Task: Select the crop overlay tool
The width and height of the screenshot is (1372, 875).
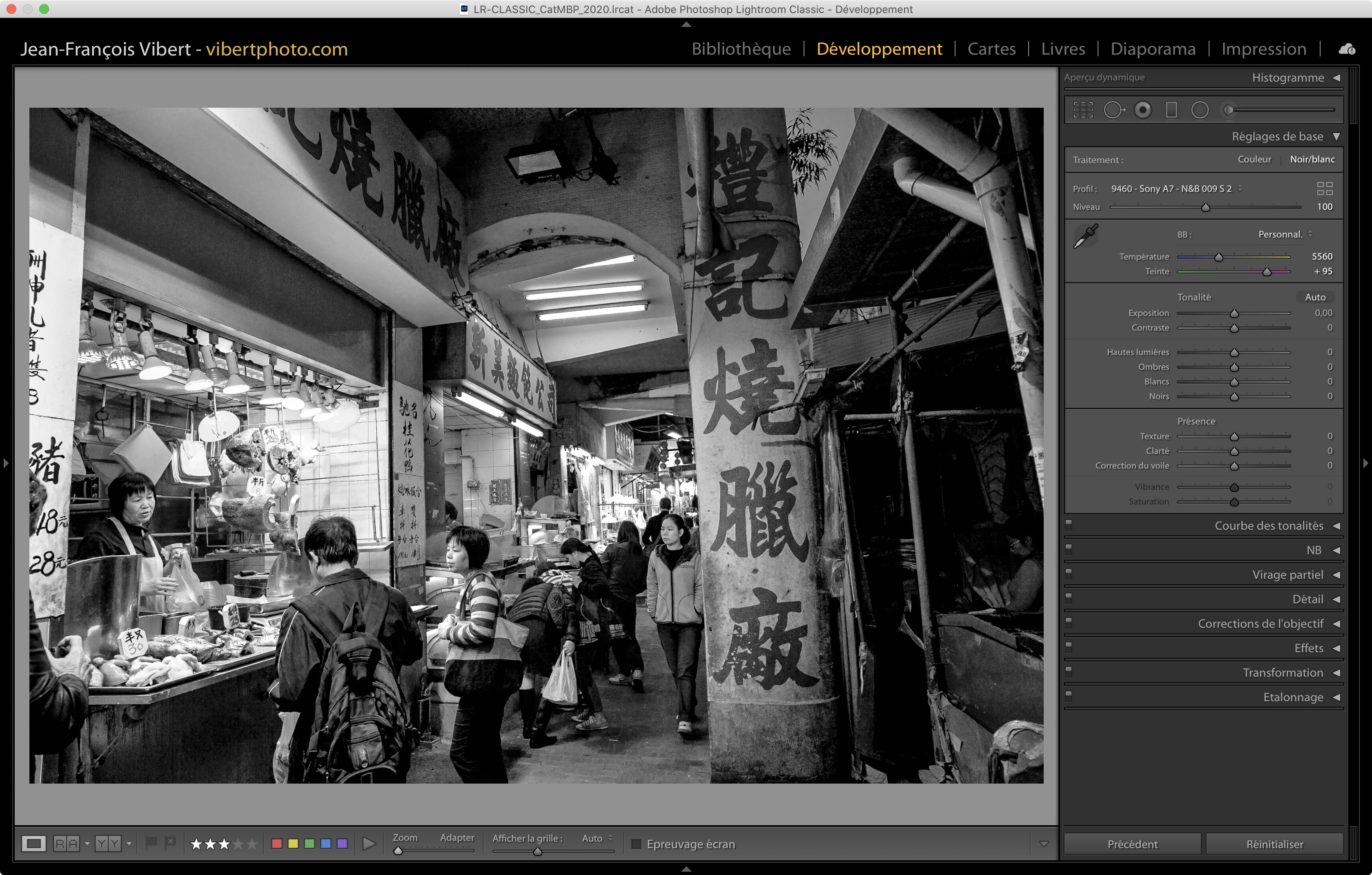Action: (1083, 110)
